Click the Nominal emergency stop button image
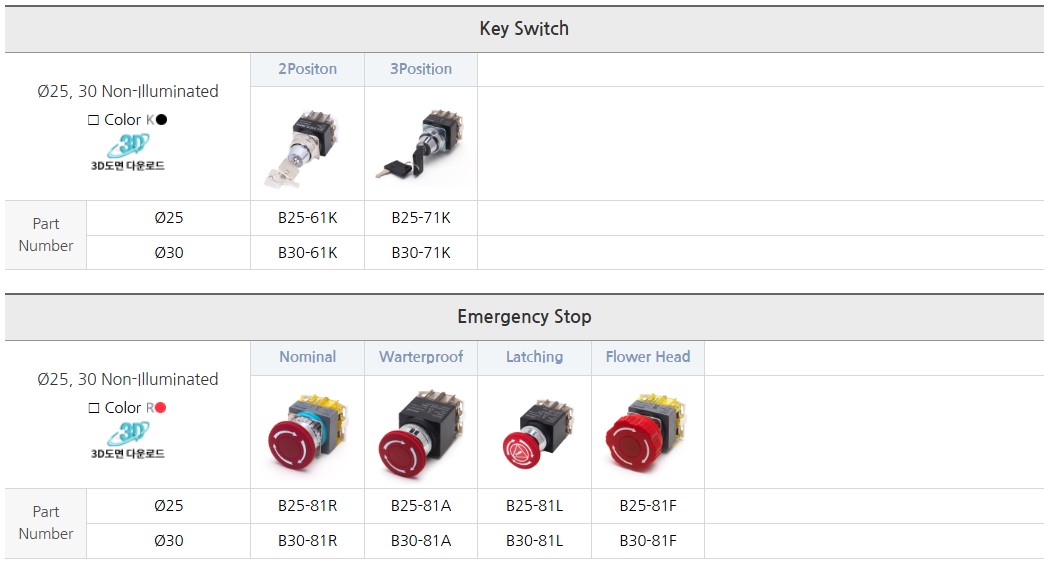Viewport: 1047px width, 565px height. tap(307, 433)
